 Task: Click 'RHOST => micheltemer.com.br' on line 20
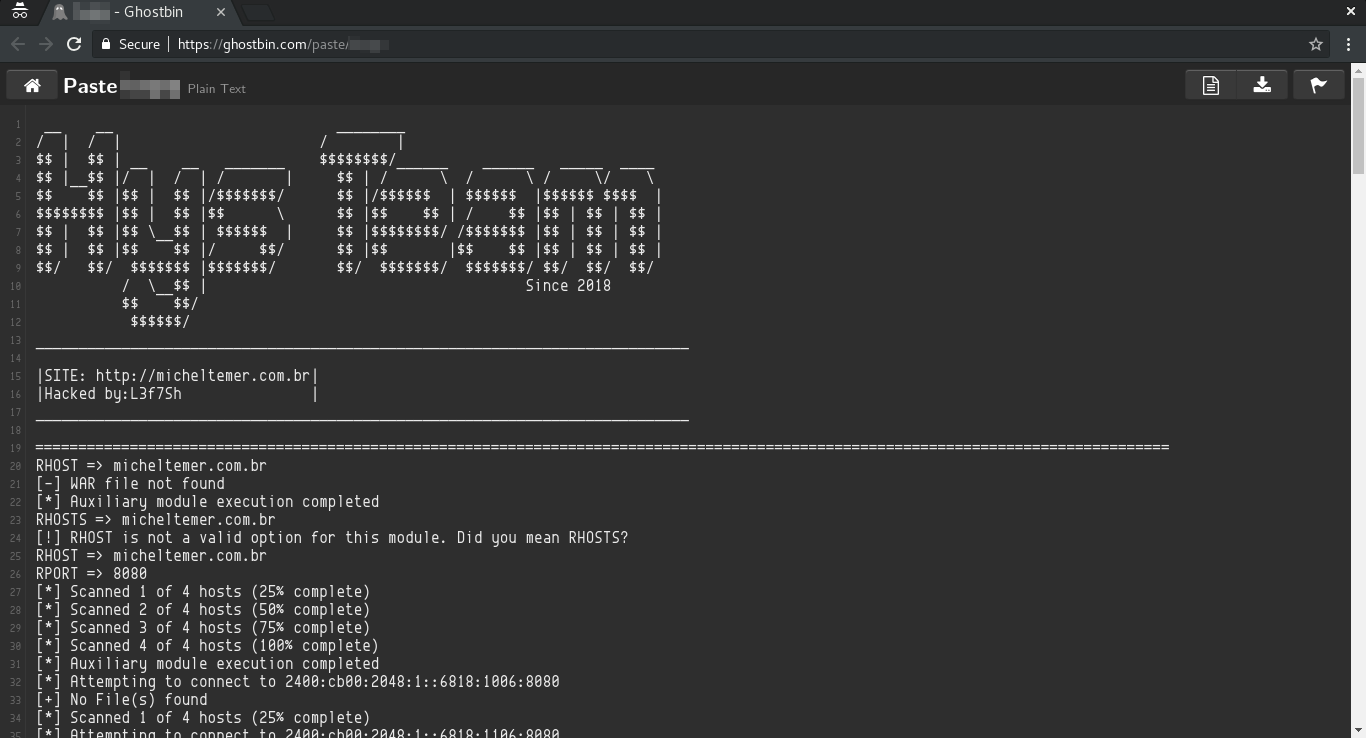[151, 466]
